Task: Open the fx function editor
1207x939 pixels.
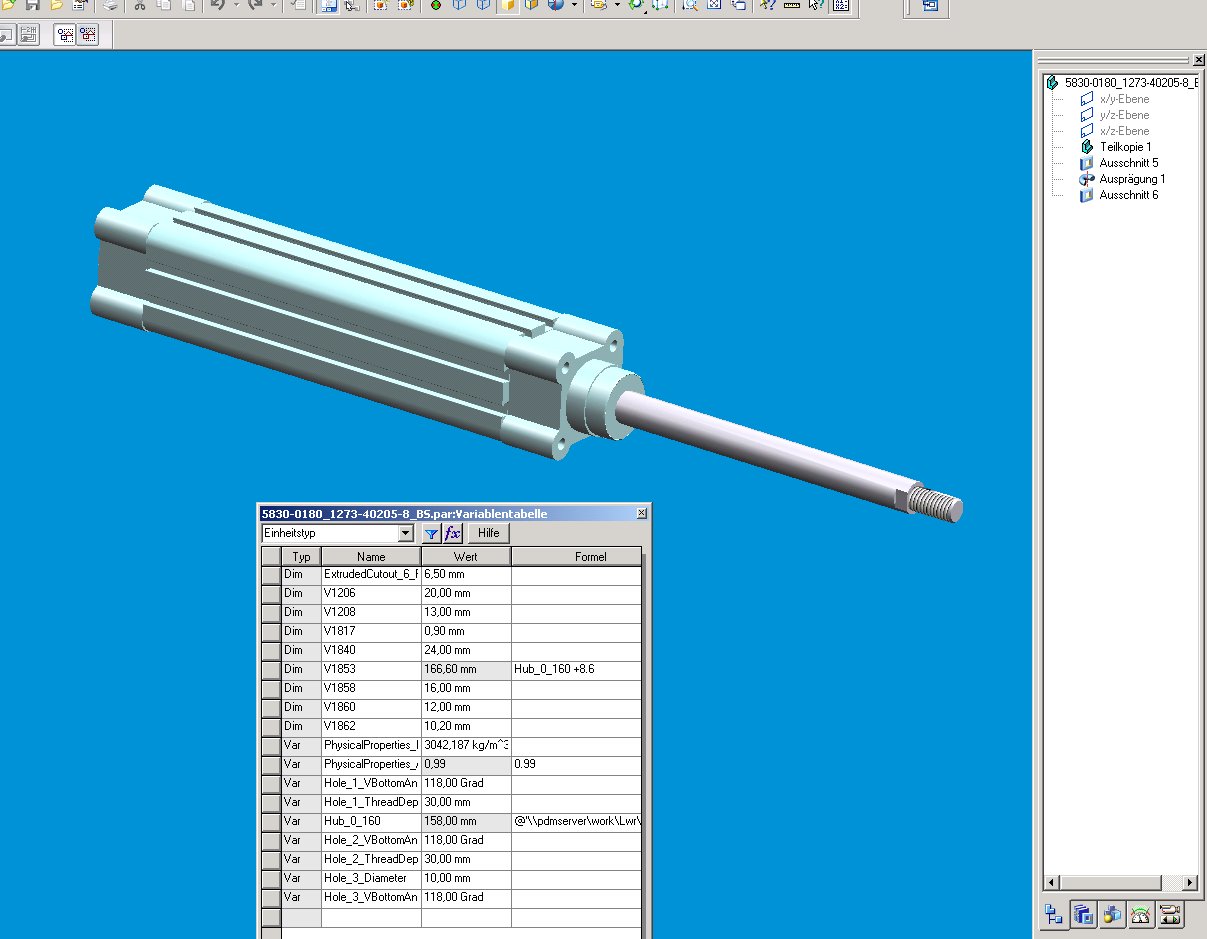Action: pyautogui.click(x=452, y=534)
